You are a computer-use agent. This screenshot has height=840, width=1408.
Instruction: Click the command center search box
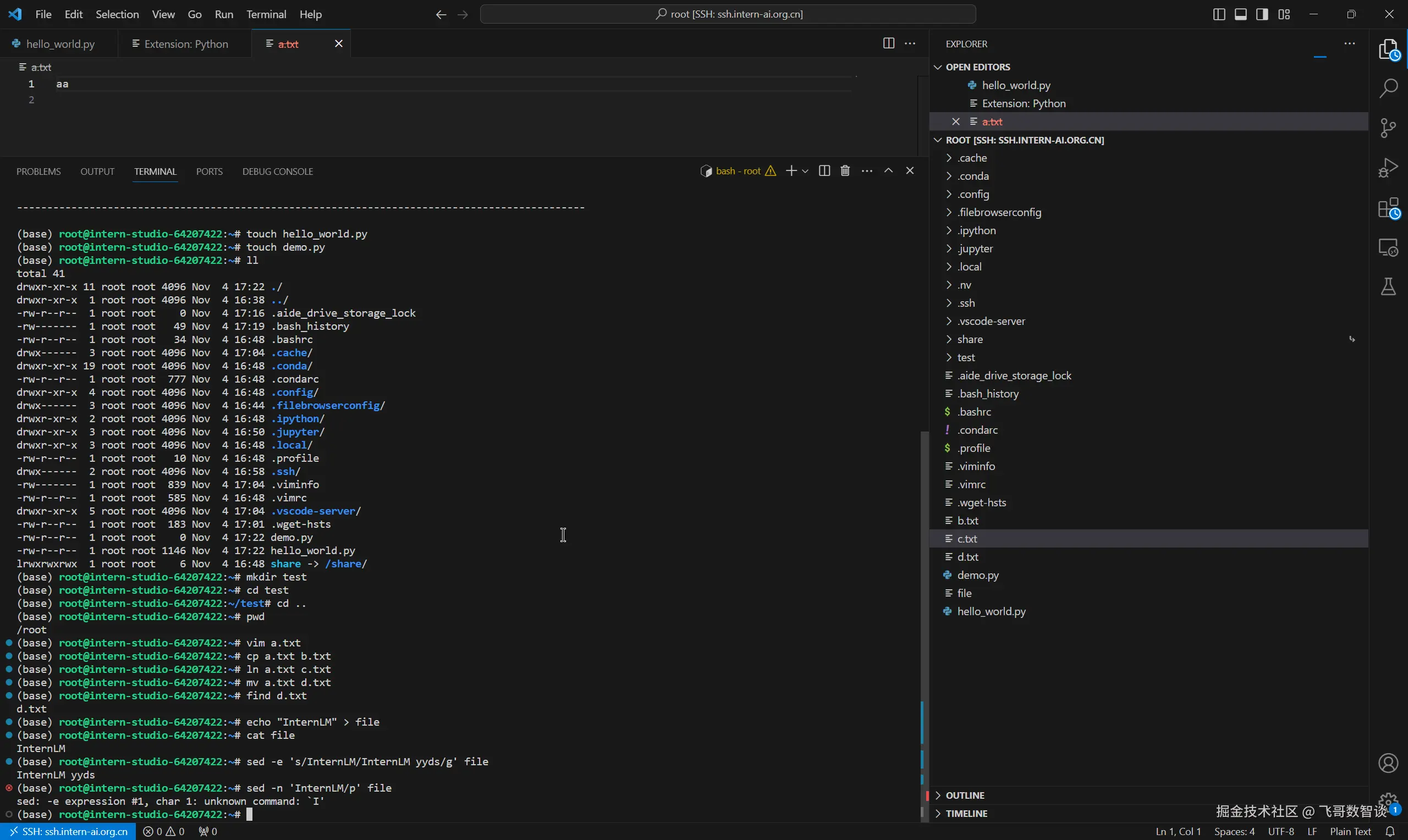(x=728, y=14)
